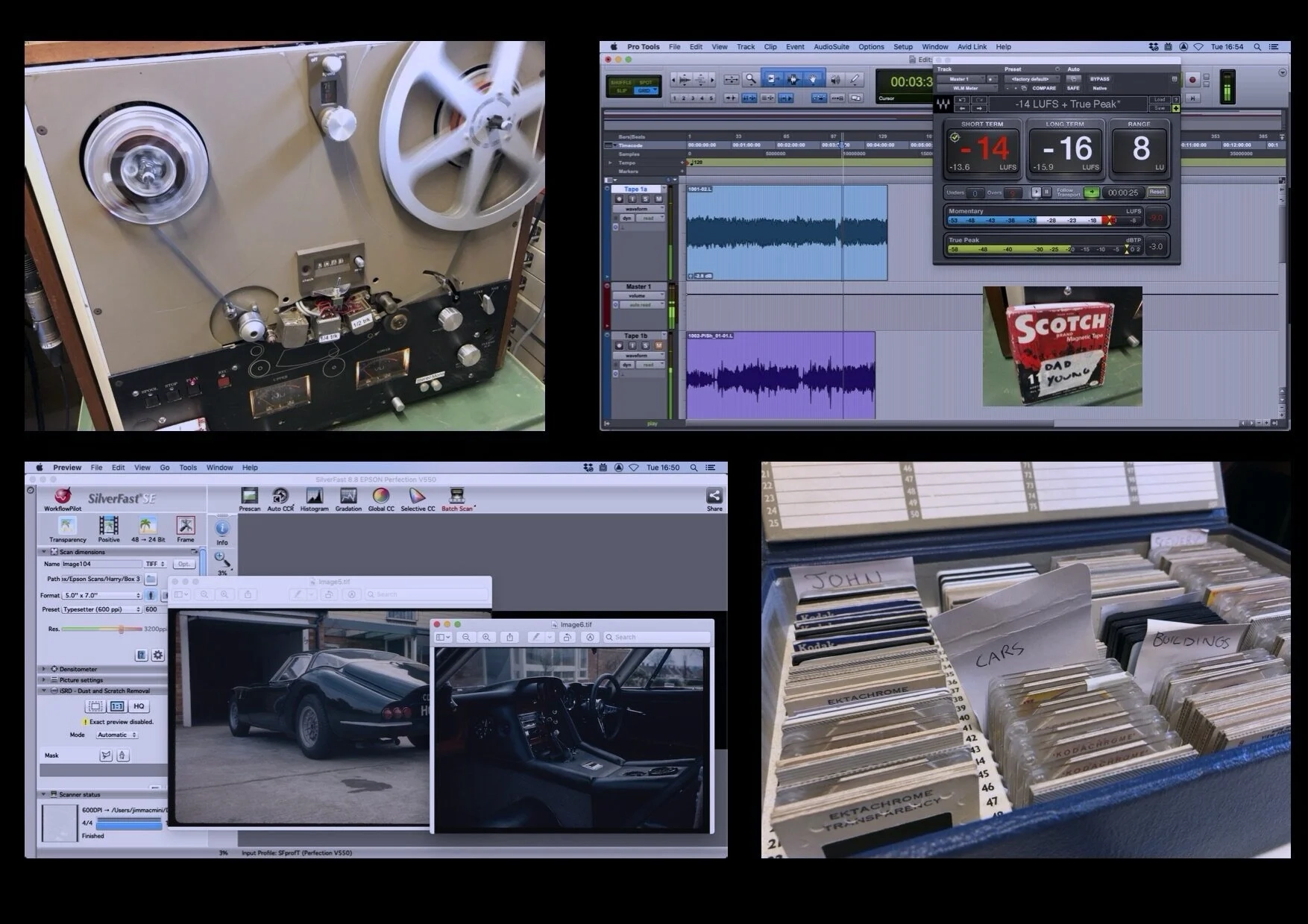Select the Transparency scan source icon
Screen dimensions: 1308x924
coord(68,529)
